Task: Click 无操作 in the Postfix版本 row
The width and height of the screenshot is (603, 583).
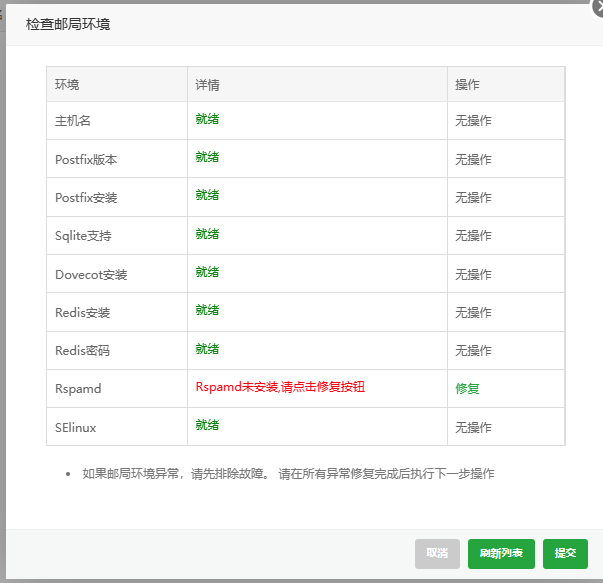Action: (473, 159)
